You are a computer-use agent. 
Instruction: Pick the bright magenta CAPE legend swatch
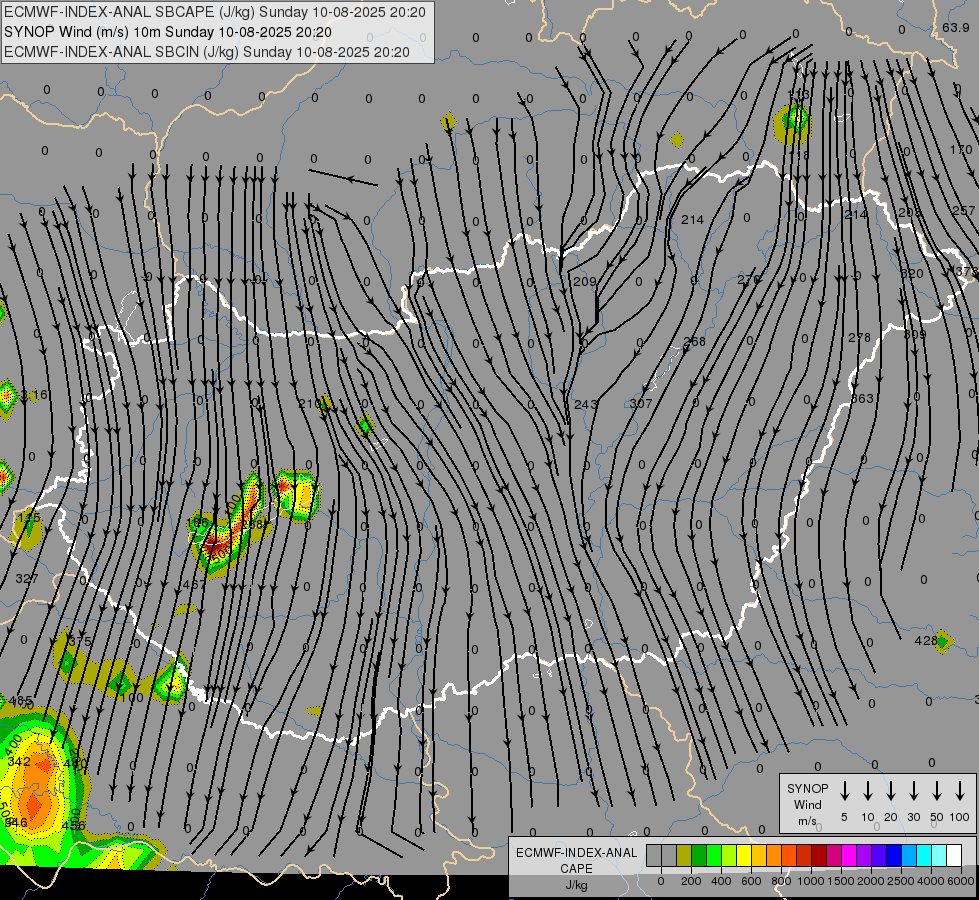(849, 856)
